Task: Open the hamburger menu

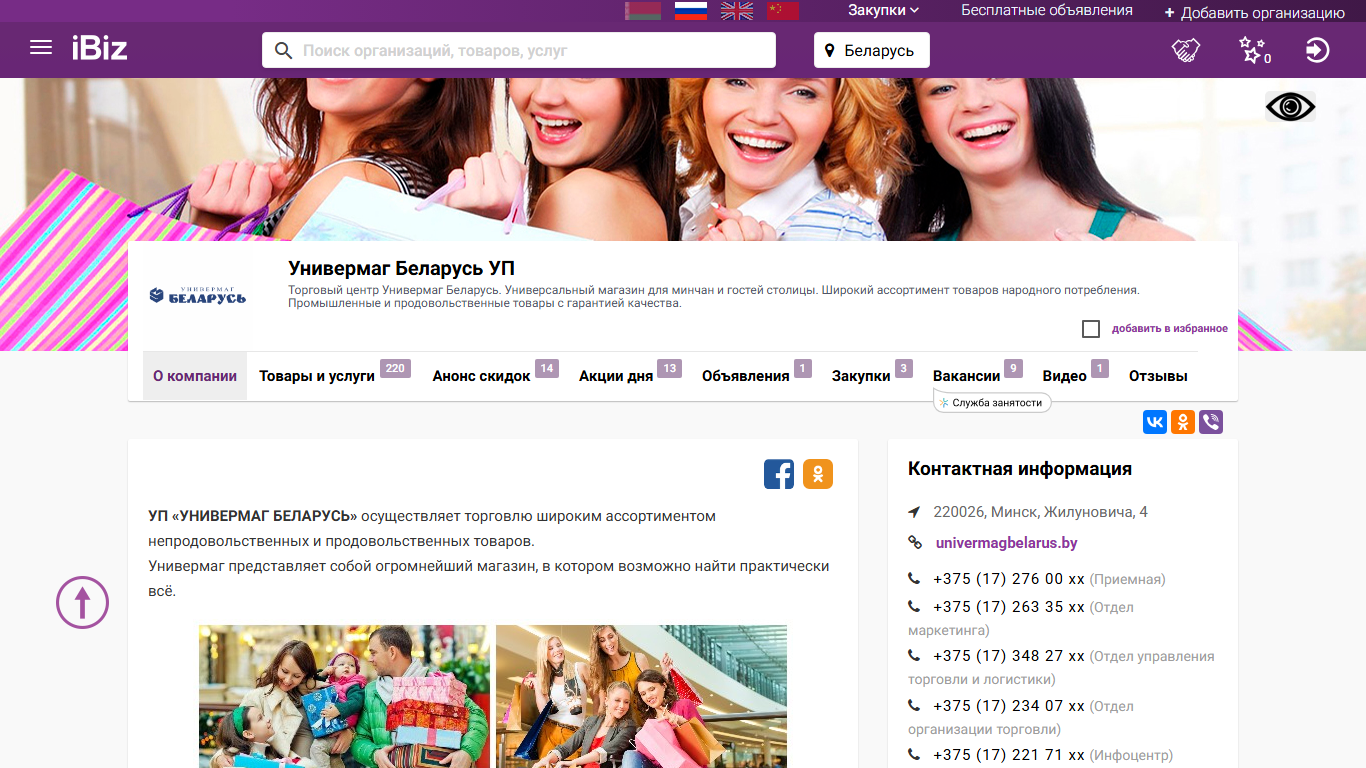Action: click(41, 47)
